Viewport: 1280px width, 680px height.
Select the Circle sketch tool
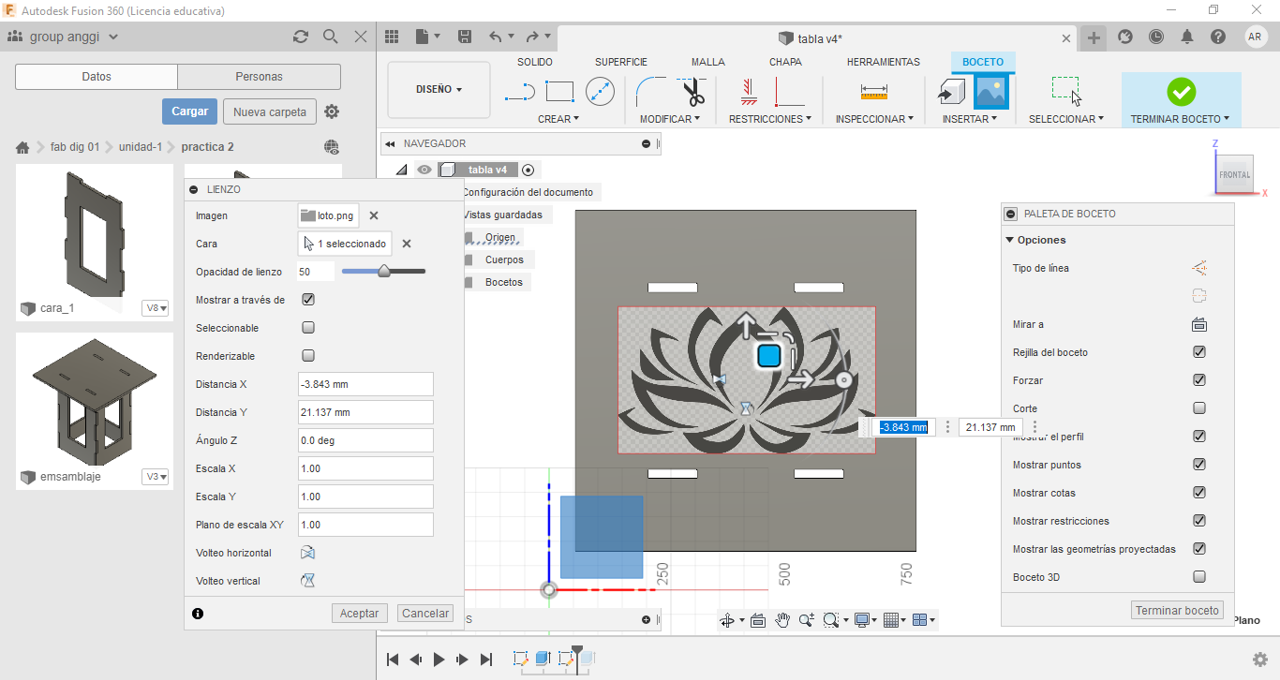599,92
